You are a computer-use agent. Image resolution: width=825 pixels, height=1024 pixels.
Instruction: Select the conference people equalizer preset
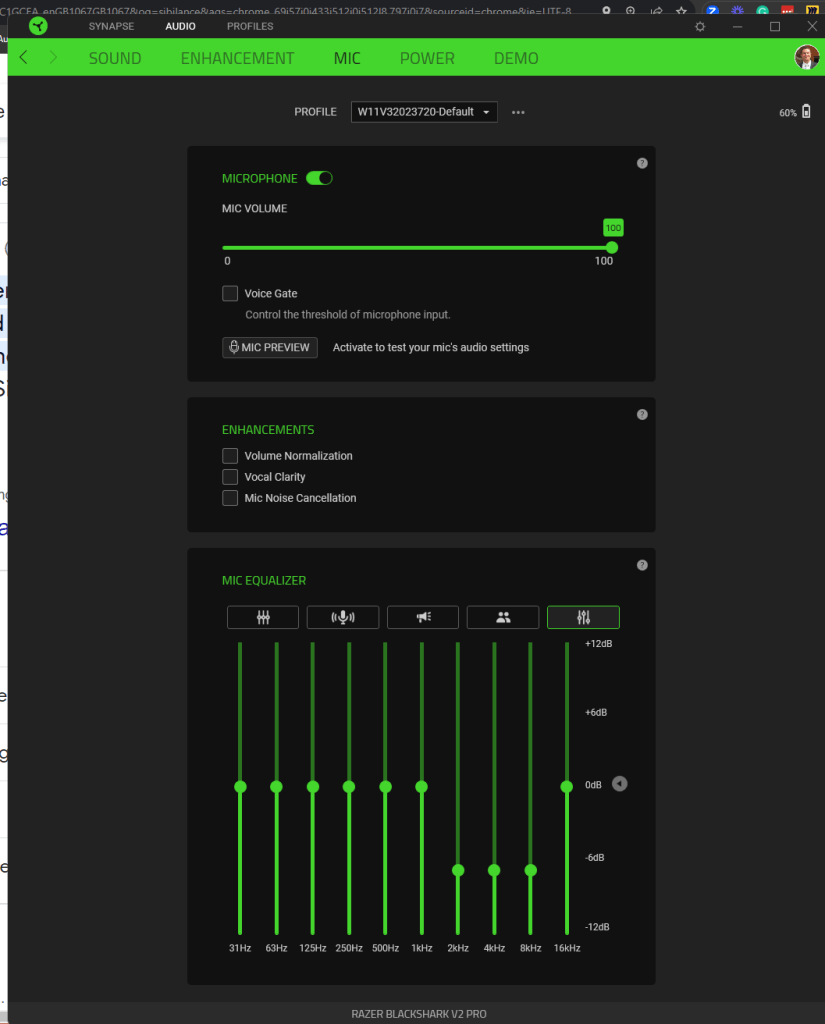(503, 617)
